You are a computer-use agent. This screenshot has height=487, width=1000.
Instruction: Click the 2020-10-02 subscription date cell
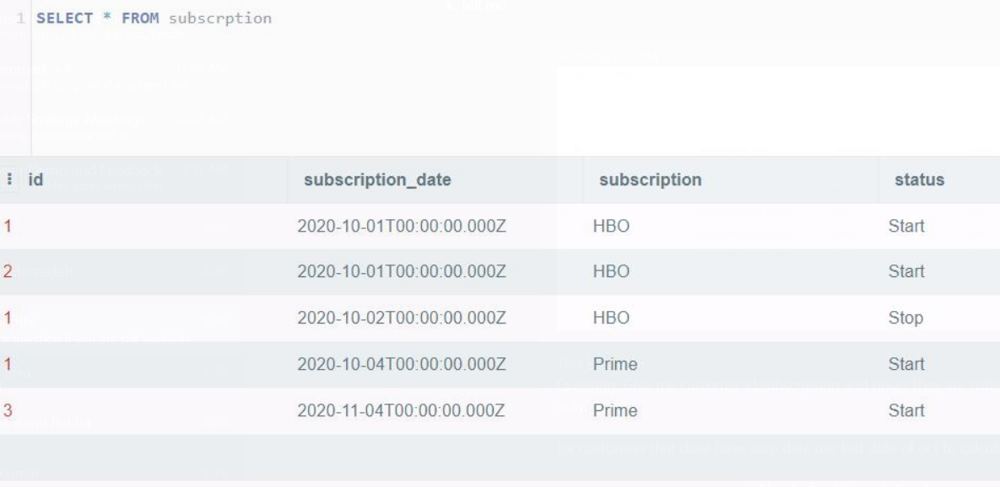tap(401, 318)
